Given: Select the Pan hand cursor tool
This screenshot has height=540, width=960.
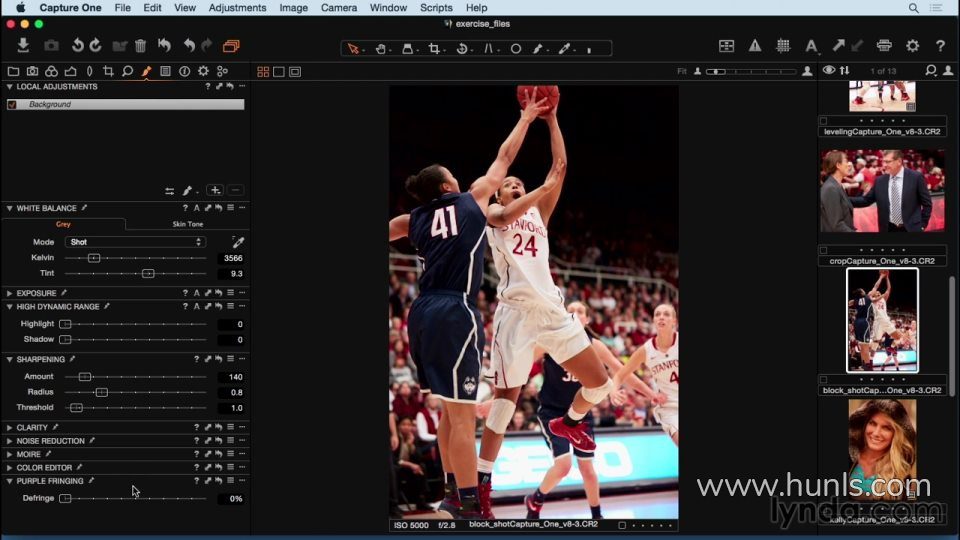Looking at the screenshot, I should (x=381, y=48).
